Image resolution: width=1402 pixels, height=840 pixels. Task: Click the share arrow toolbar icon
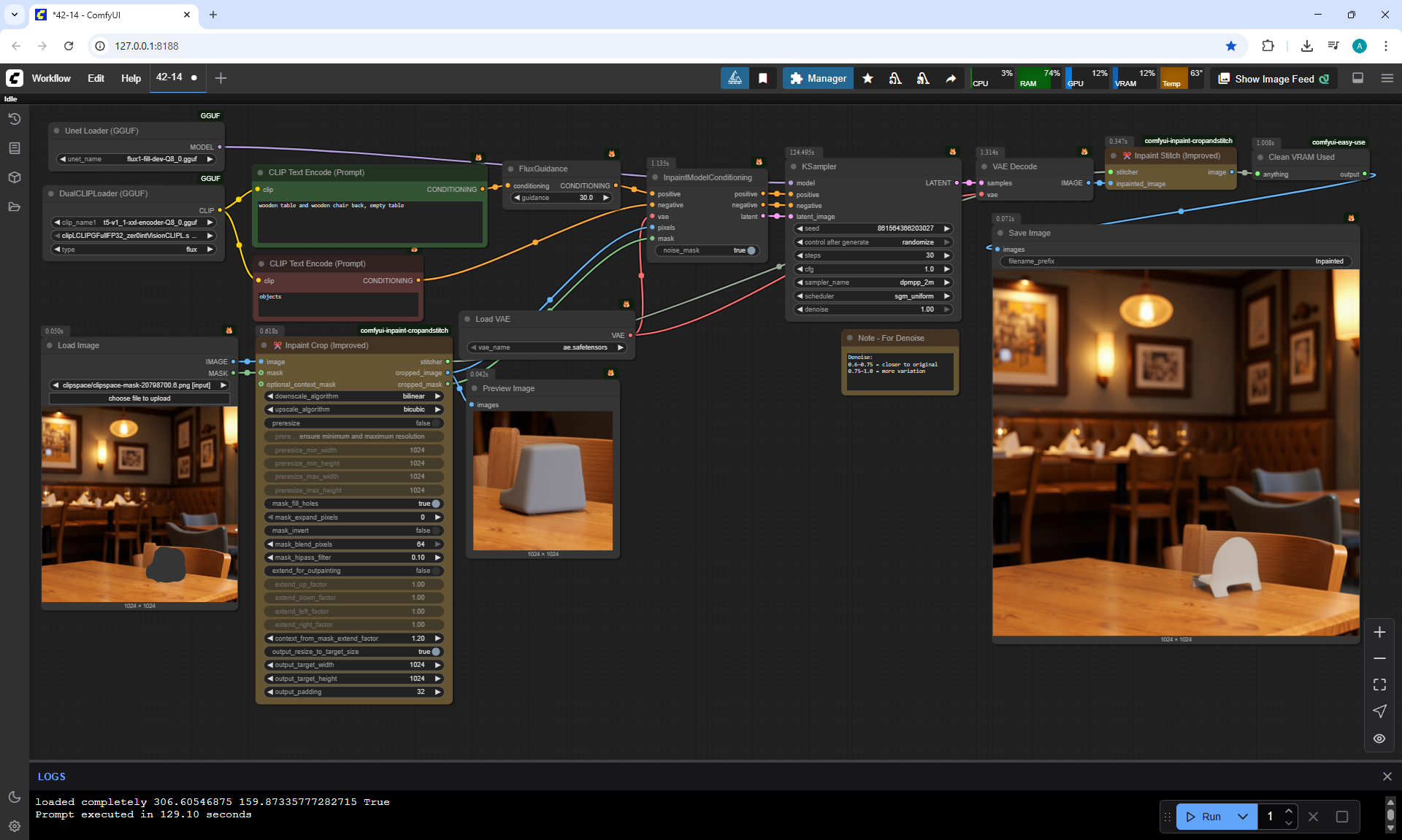[951, 78]
